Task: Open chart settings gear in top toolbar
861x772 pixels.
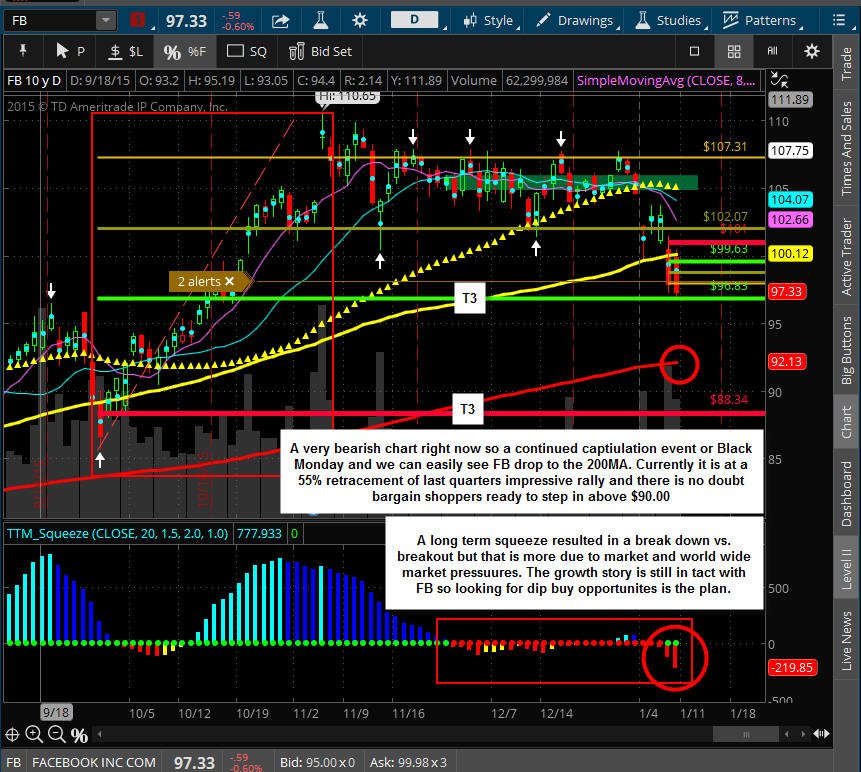Action: pyautogui.click(x=360, y=21)
